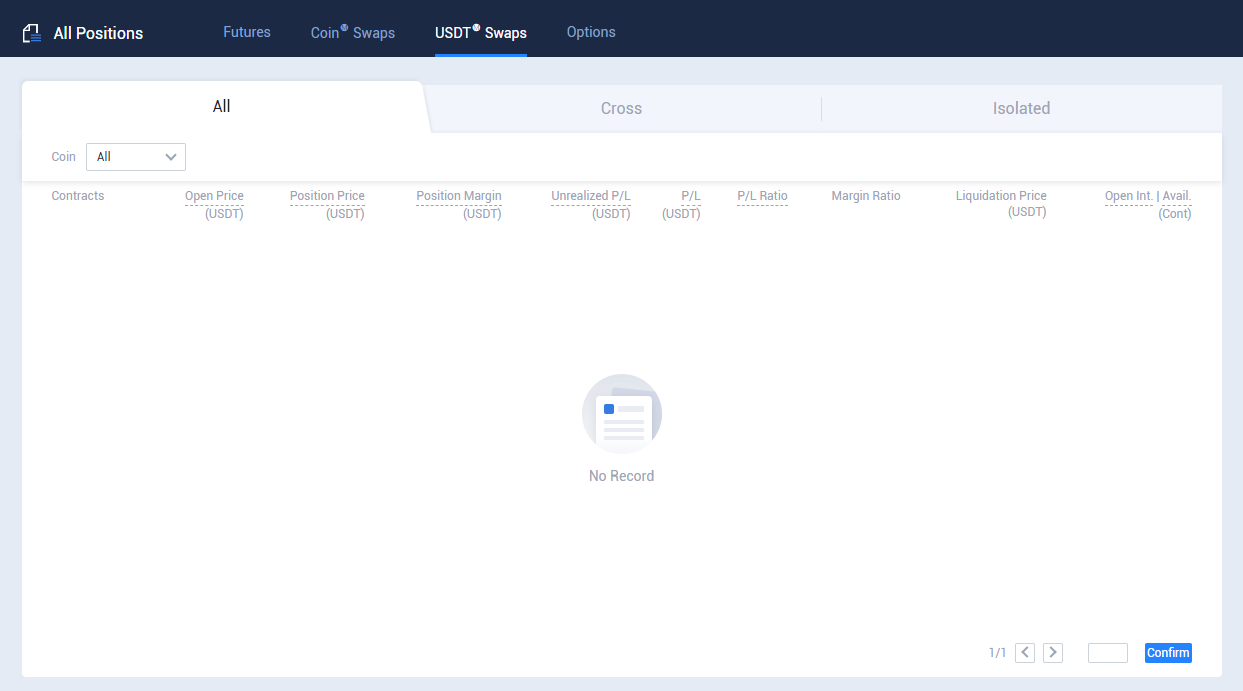1243x691 pixels.
Task: Click the All Positions document icon
Action: click(32, 33)
